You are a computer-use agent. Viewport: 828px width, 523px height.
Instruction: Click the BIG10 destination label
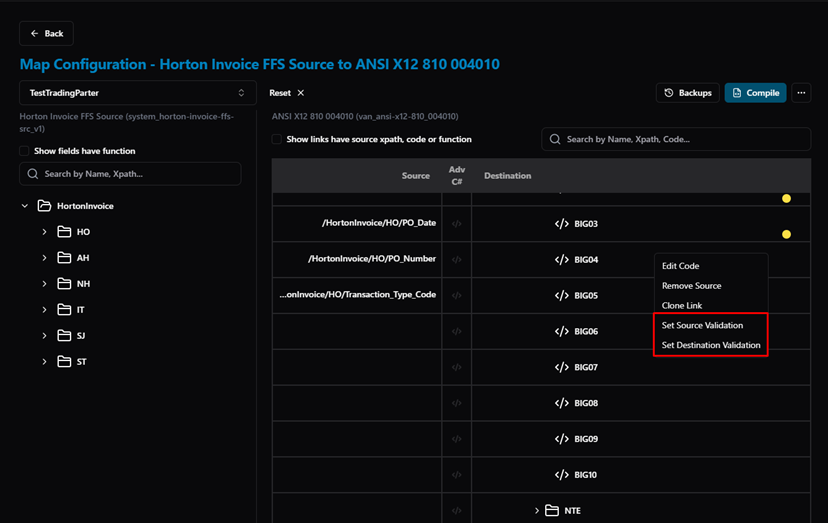586,475
